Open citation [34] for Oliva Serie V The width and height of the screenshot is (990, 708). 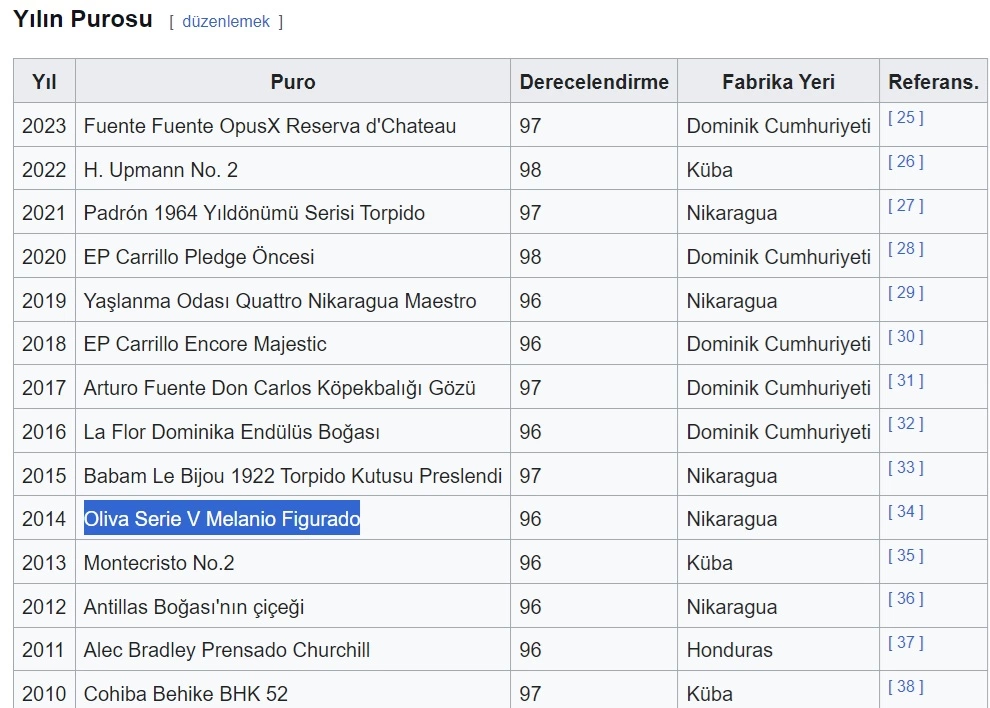point(905,512)
